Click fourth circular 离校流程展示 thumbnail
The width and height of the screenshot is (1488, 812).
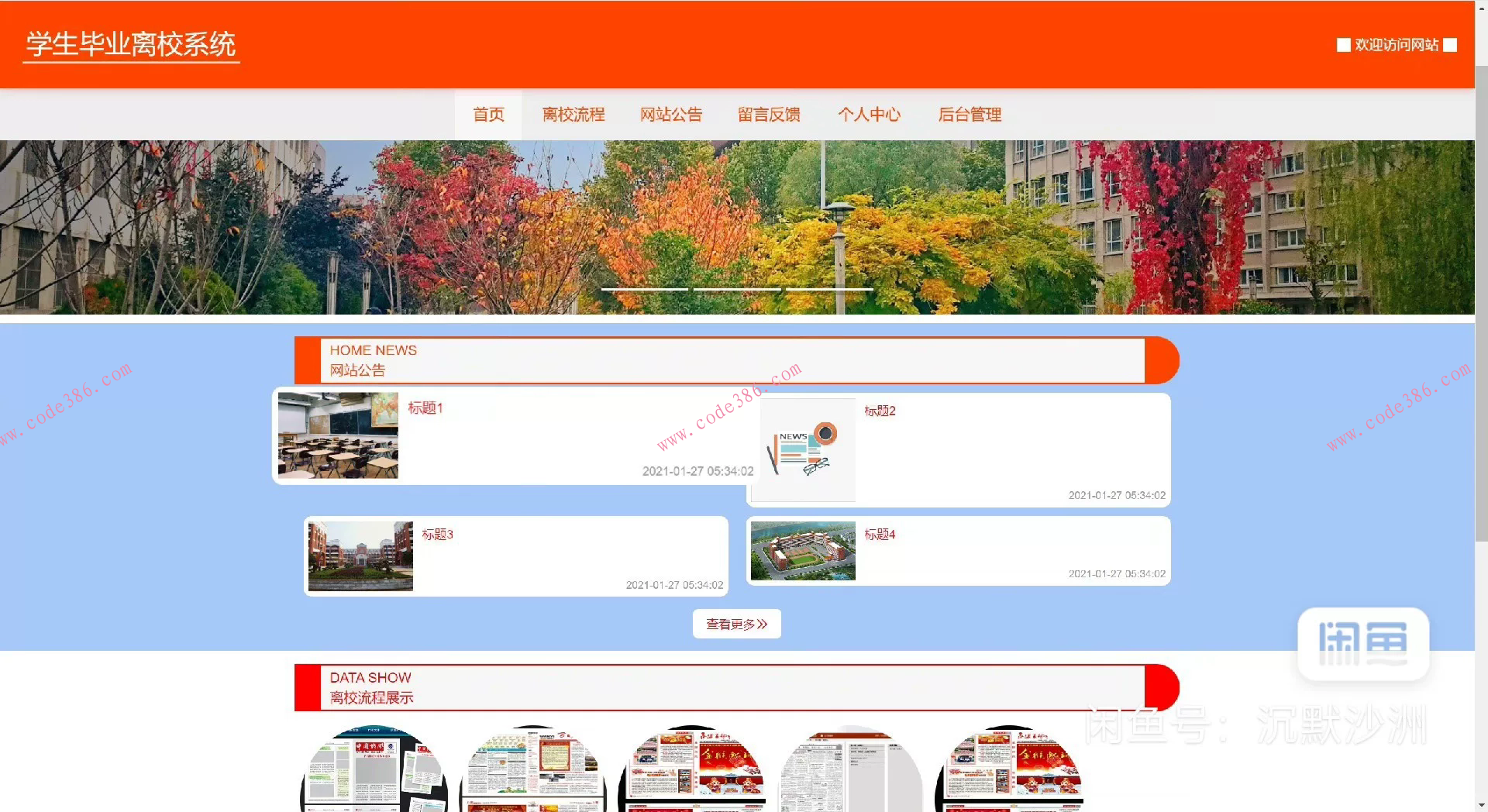tap(850, 769)
